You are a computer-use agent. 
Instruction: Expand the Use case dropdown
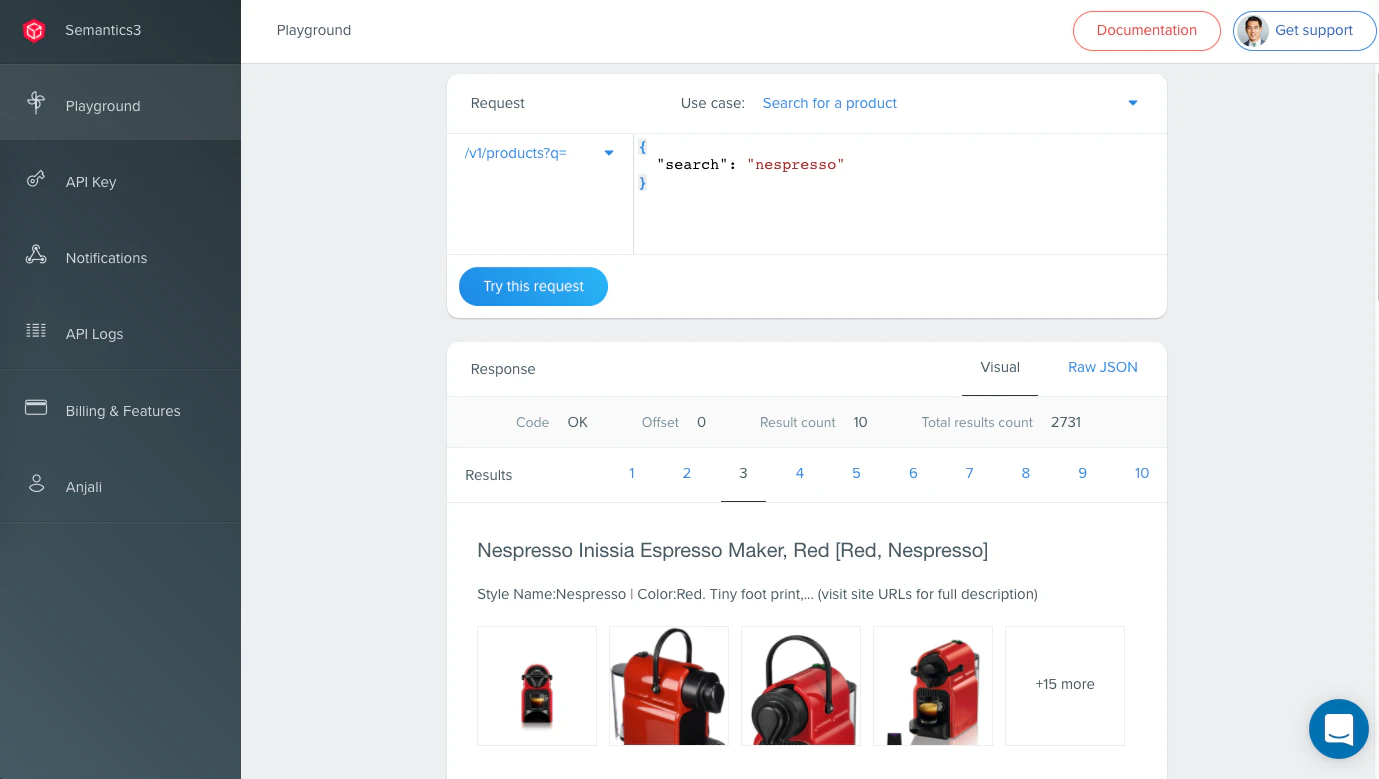click(x=1132, y=103)
